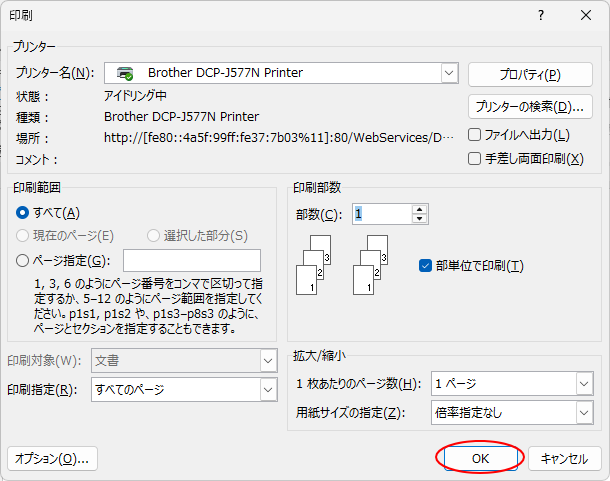The height and width of the screenshot is (481, 610).
Task: Increase copies with the up spinner arrow
Action: 419,209
